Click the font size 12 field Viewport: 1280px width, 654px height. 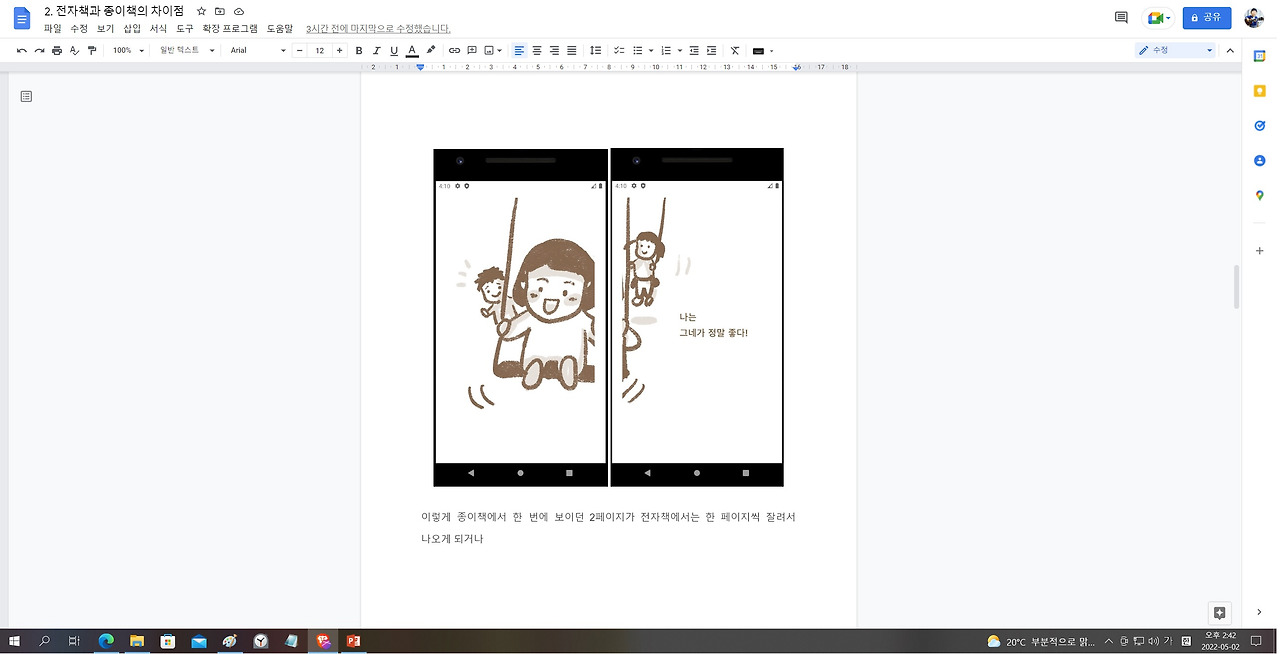coord(320,50)
